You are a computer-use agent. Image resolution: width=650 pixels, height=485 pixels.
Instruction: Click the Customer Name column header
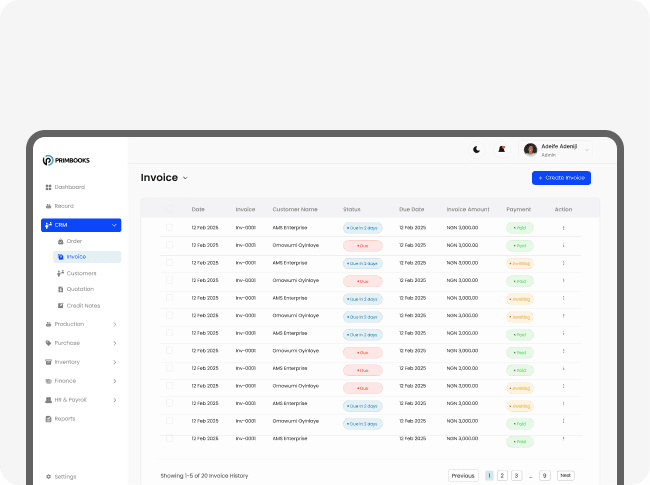295,209
